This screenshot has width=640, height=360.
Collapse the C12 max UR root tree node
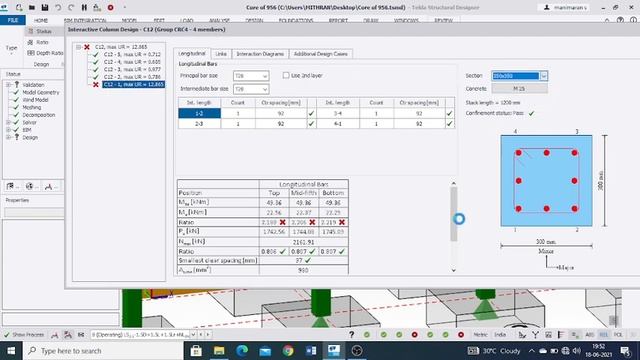pyautogui.click(x=78, y=47)
